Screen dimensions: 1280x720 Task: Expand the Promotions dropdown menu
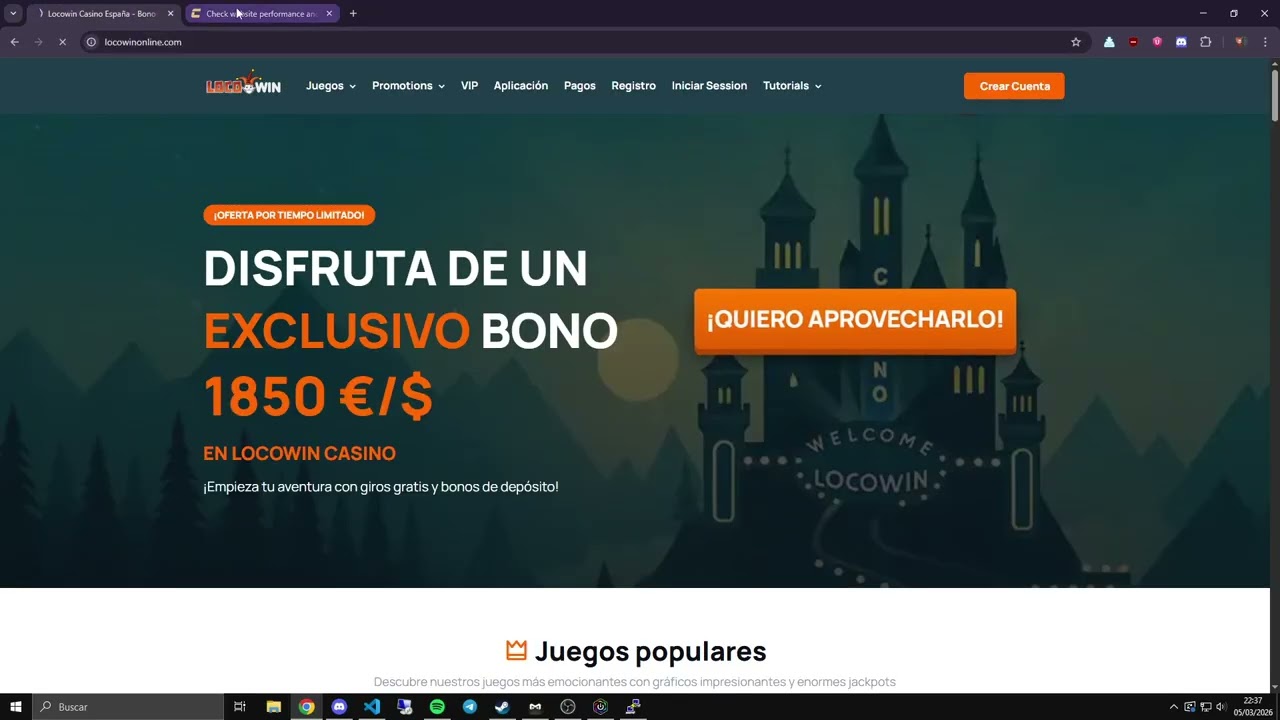408,86
